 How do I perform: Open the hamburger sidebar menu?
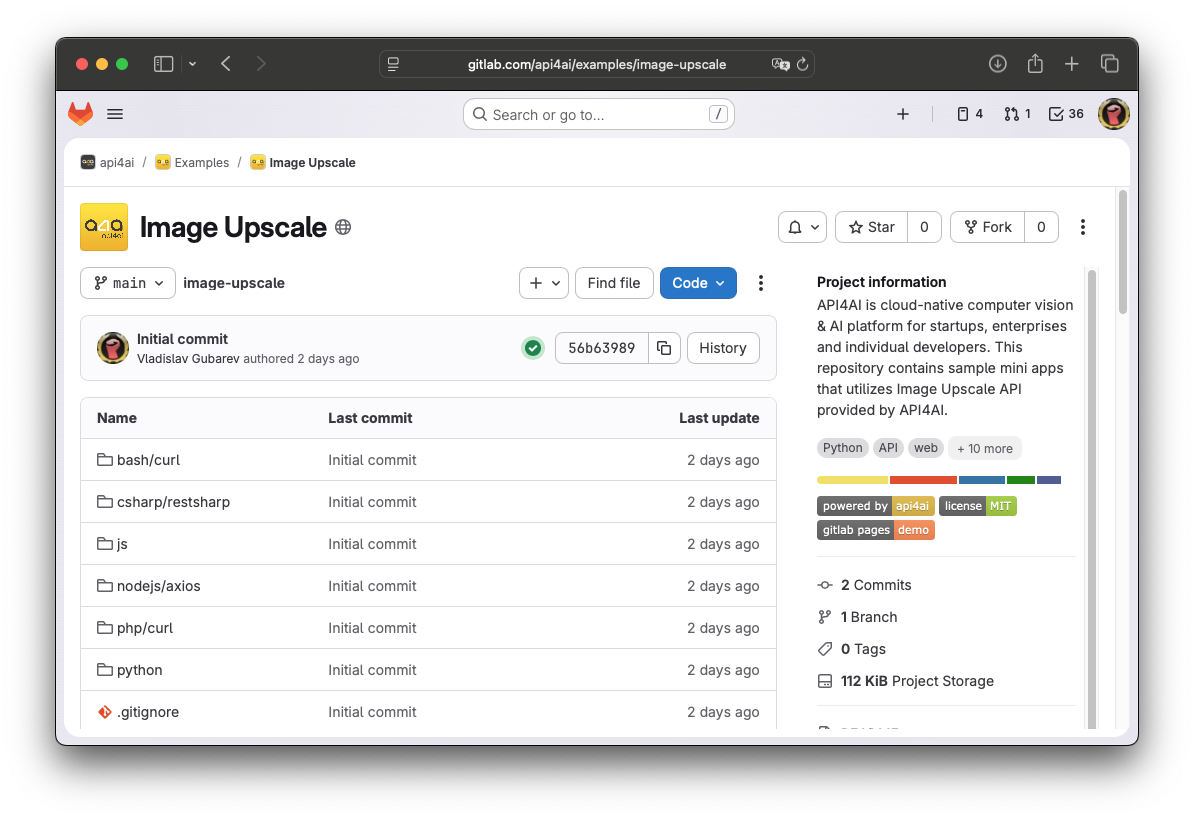coord(115,114)
